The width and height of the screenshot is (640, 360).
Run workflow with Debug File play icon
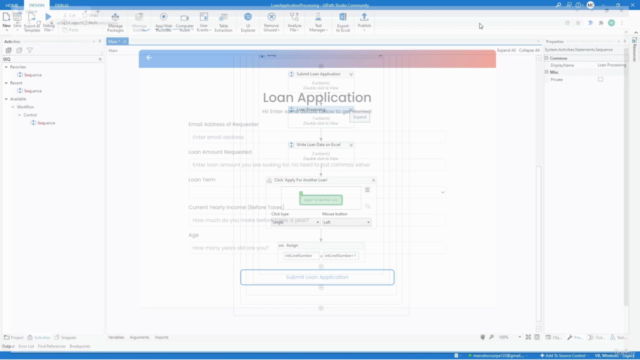49,17
